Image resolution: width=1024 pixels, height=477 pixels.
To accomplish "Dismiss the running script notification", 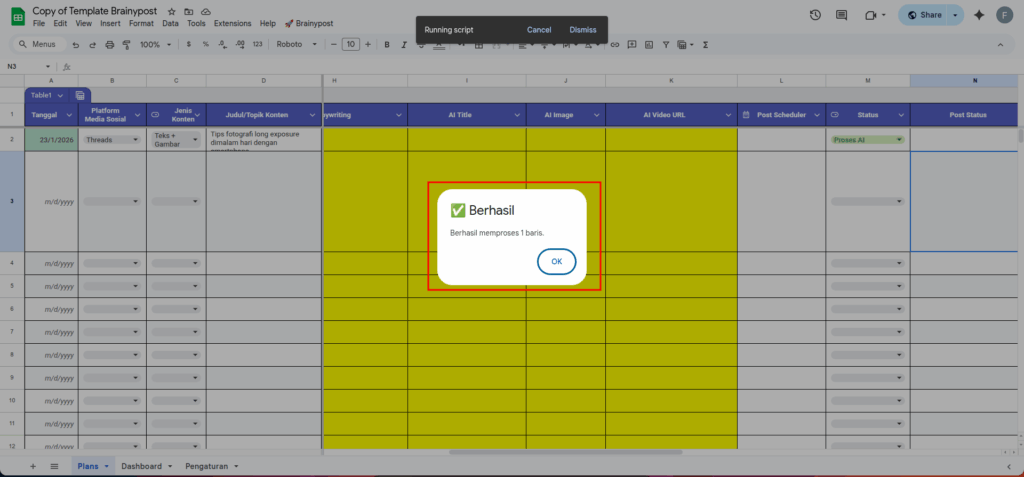I will pyautogui.click(x=583, y=30).
